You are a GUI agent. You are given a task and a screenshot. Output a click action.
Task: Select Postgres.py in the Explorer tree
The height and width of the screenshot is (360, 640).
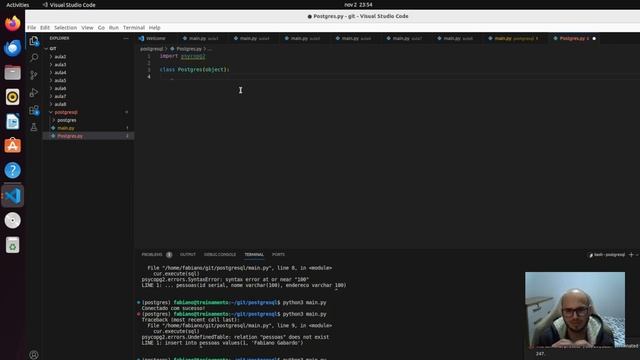point(70,136)
